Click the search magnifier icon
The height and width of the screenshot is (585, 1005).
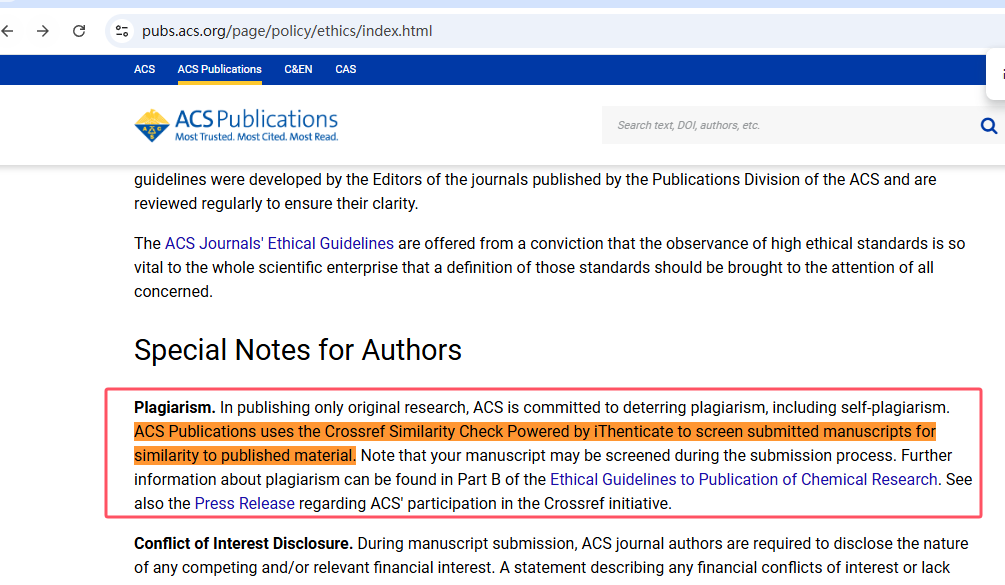tap(989, 125)
